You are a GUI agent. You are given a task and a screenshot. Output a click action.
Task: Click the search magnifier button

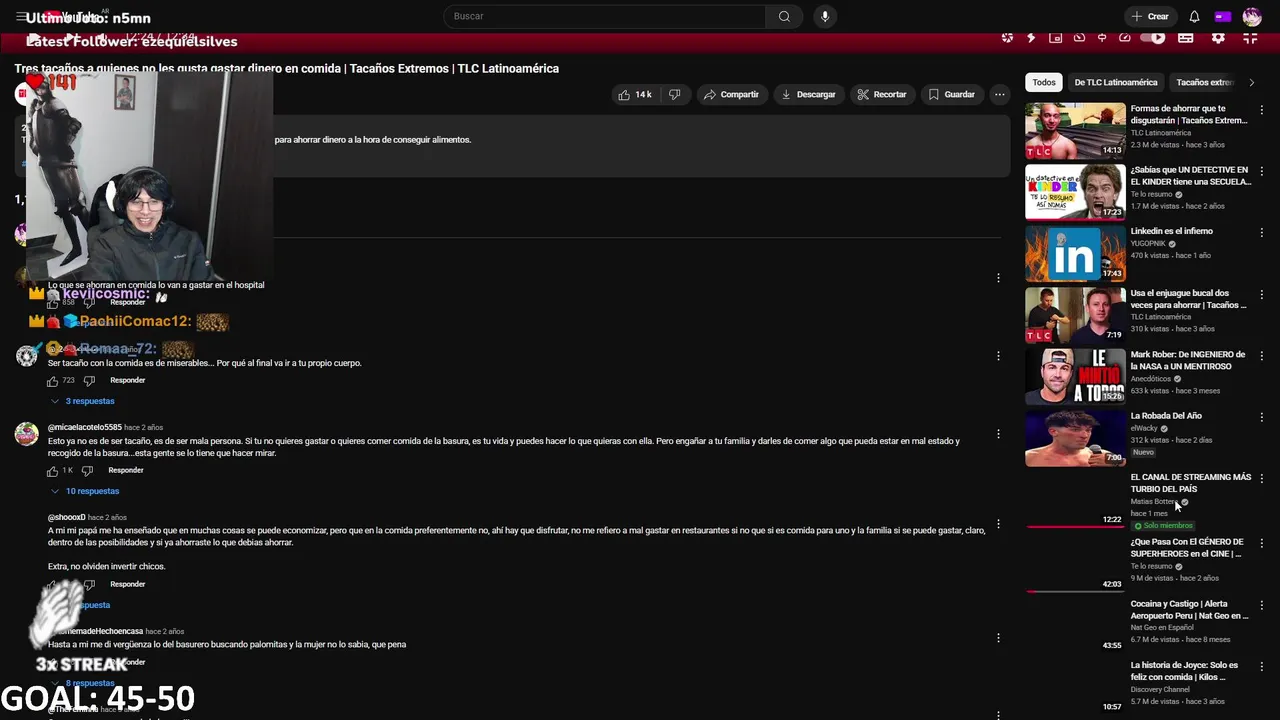784,16
